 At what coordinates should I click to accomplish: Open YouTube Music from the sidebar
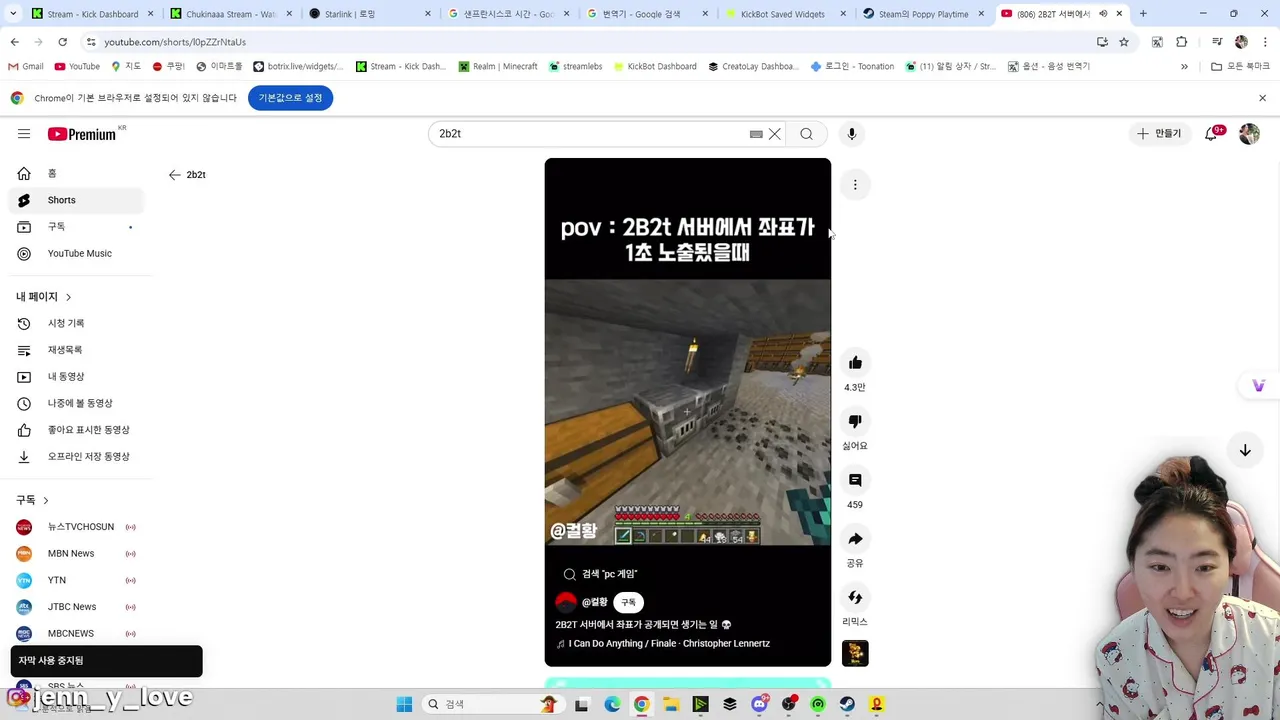(76, 254)
